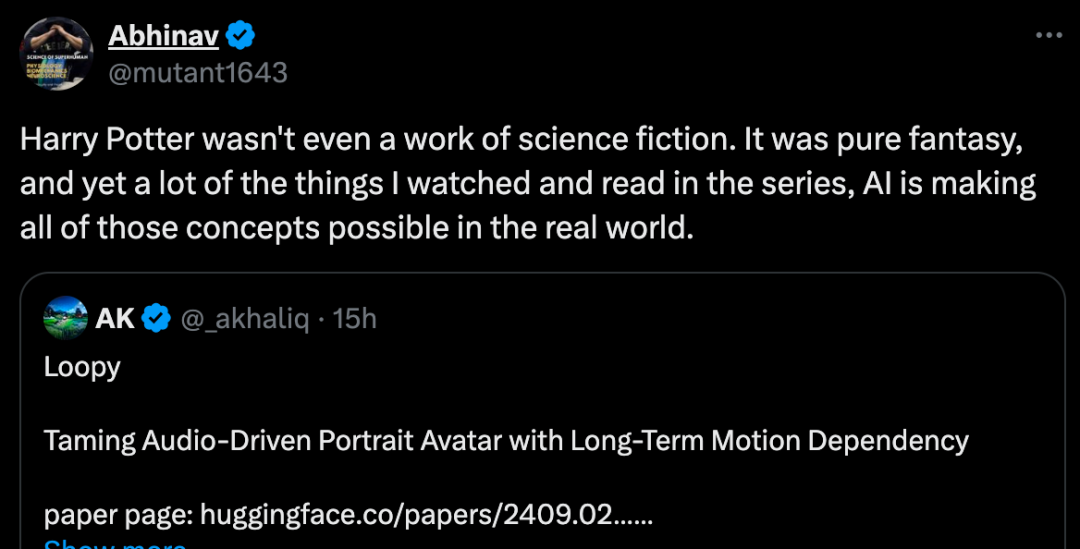Image resolution: width=1080 pixels, height=549 pixels.
Task: Open the @_akhaliq handle link
Action: click(x=245, y=318)
